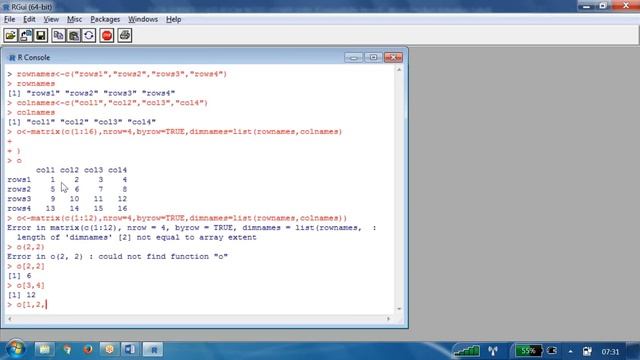Maximize the R Console window
640x360 pixels.
tap(373, 58)
